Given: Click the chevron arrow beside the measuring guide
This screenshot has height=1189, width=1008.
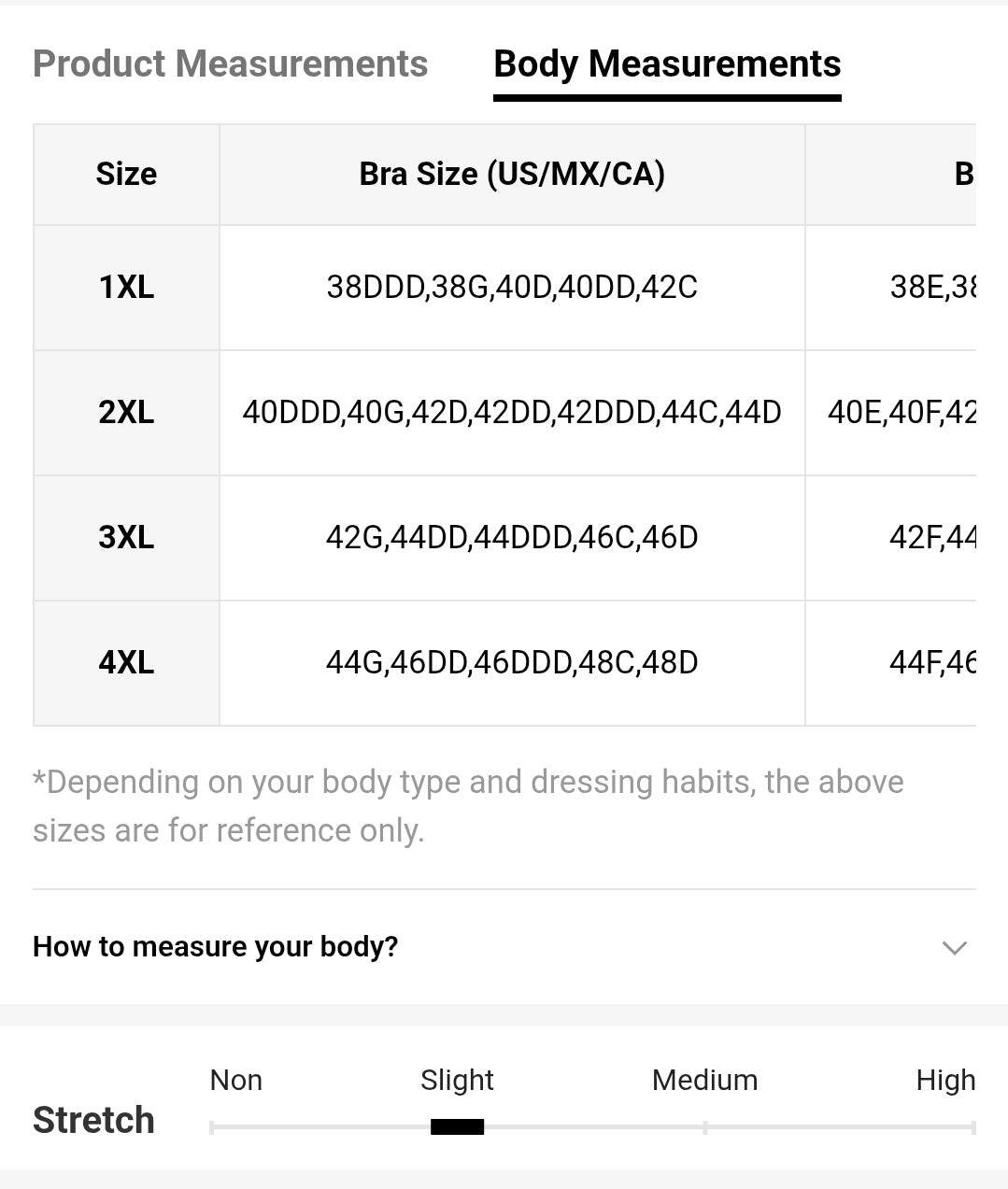Looking at the screenshot, I should tap(954, 948).
